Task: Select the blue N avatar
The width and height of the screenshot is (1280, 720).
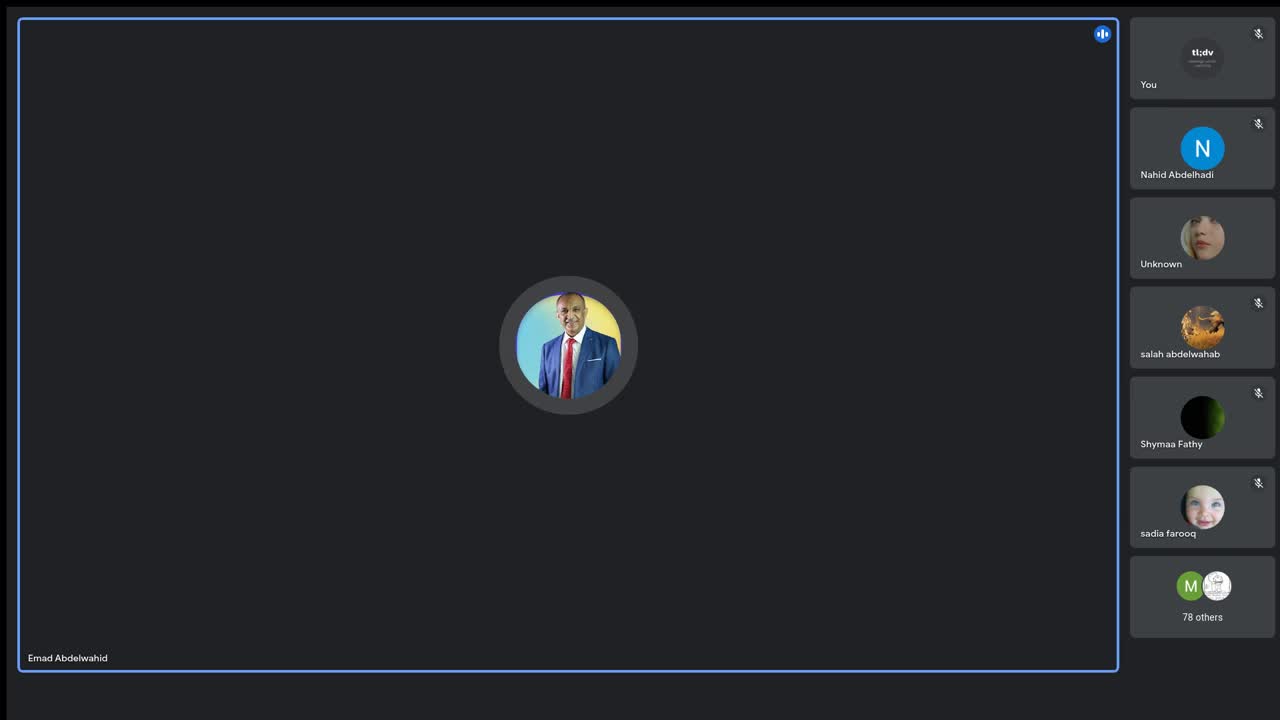Action: [x=1202, y=148]
